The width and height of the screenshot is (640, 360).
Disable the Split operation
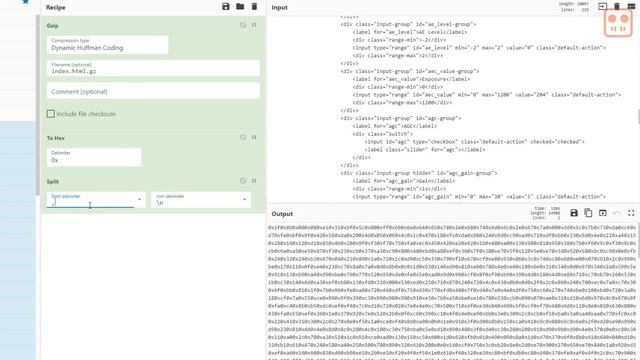tap(243, 181)
